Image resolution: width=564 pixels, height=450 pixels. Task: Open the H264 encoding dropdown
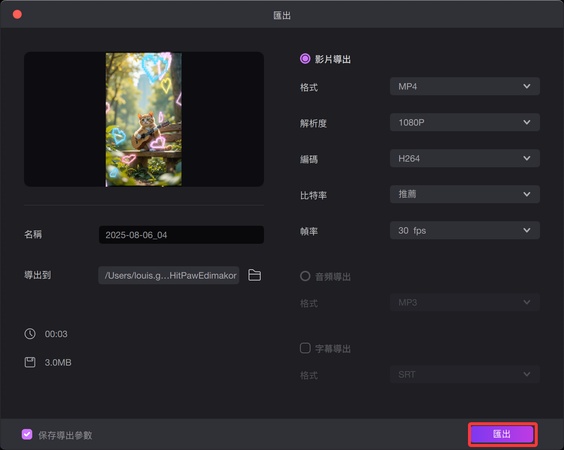(465, 158)
